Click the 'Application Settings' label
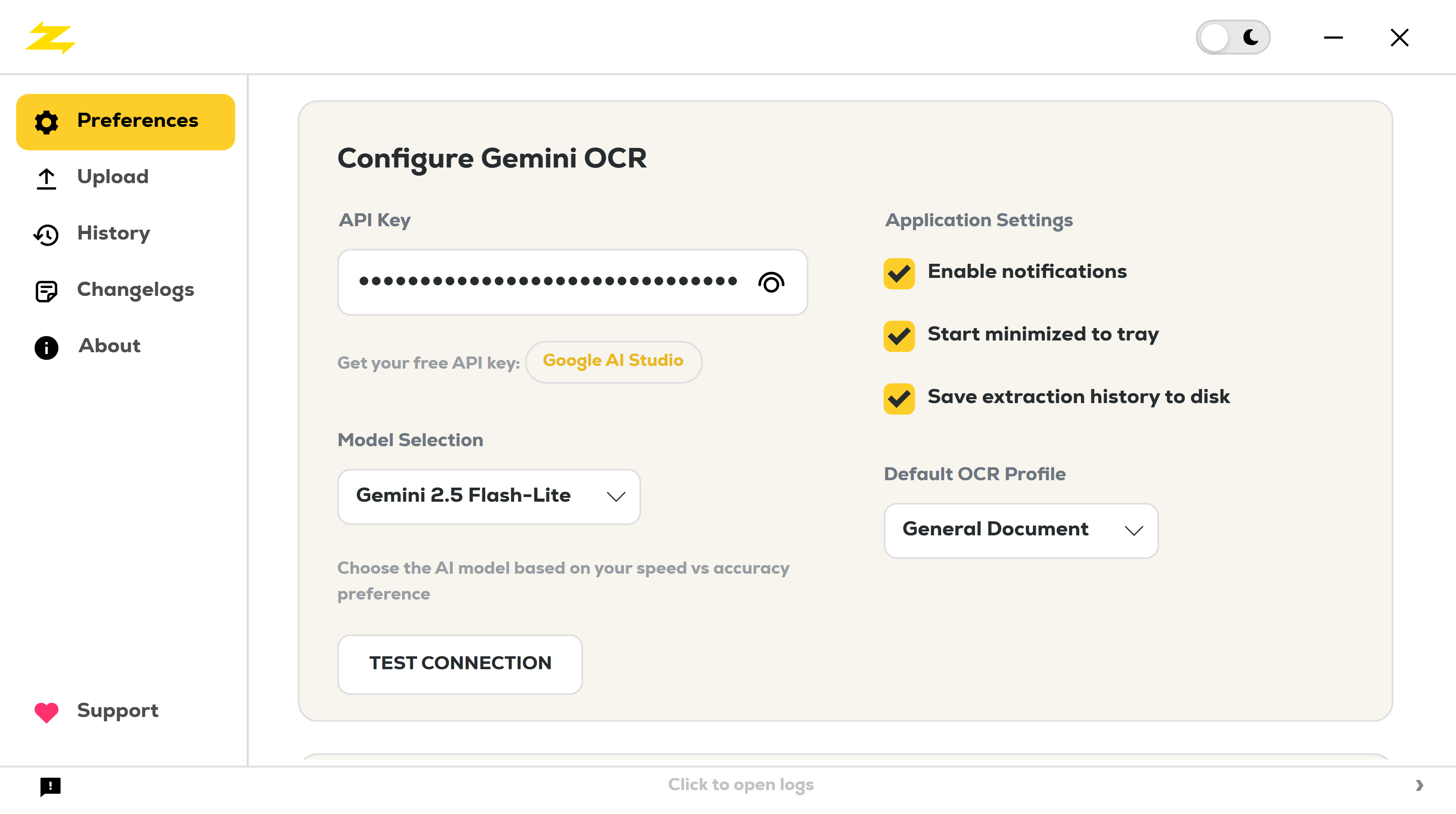Screen dimensions: 1456x814 (979, 220)
